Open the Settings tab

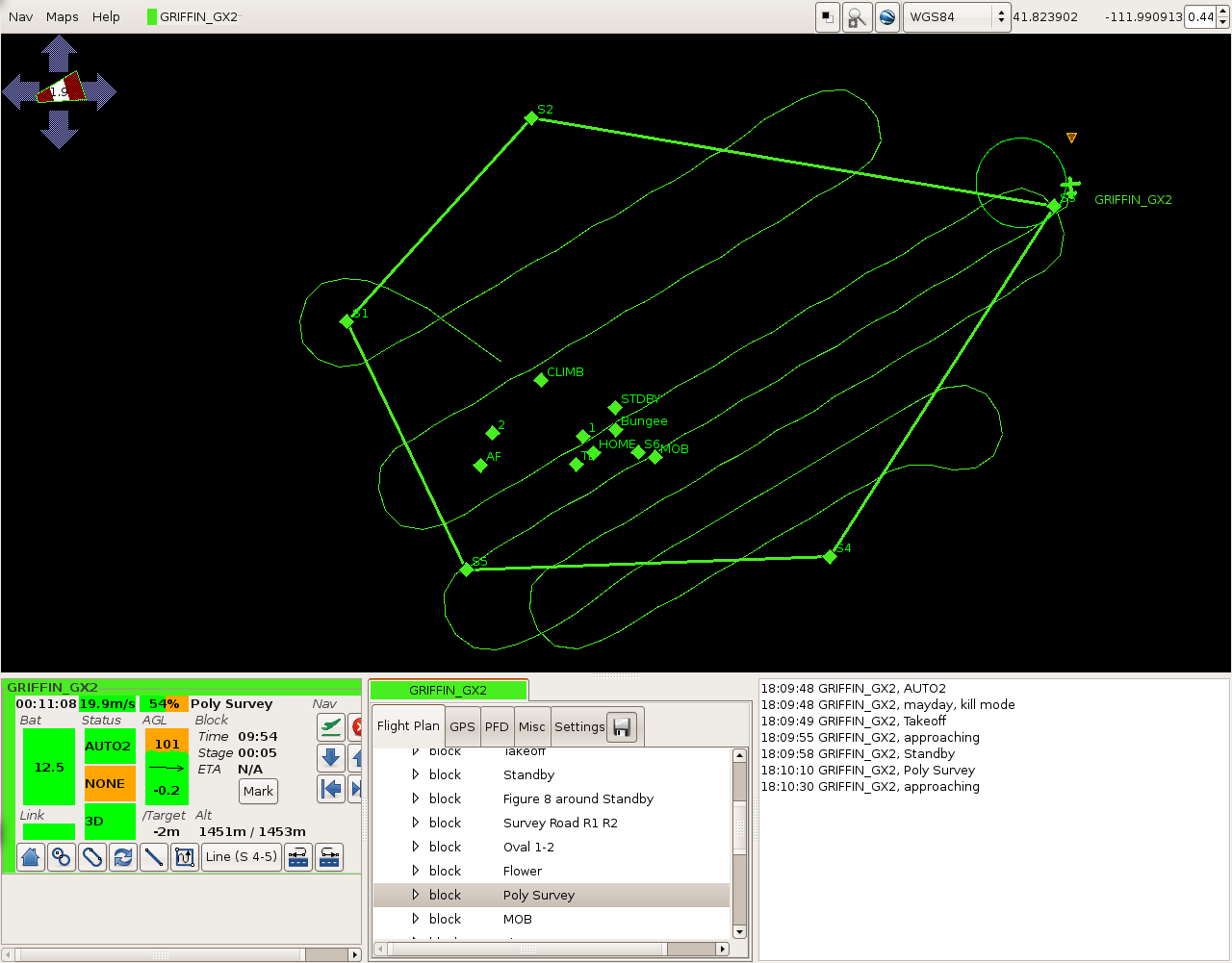(x=579, y=727)
